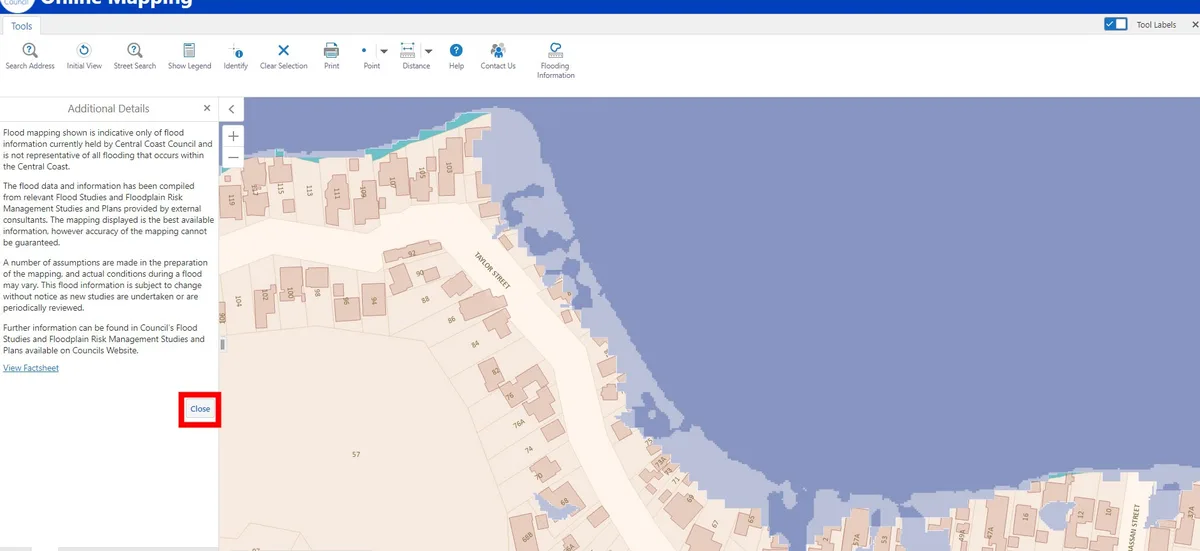Switch to the Tools tab

(x=22, y=26)
